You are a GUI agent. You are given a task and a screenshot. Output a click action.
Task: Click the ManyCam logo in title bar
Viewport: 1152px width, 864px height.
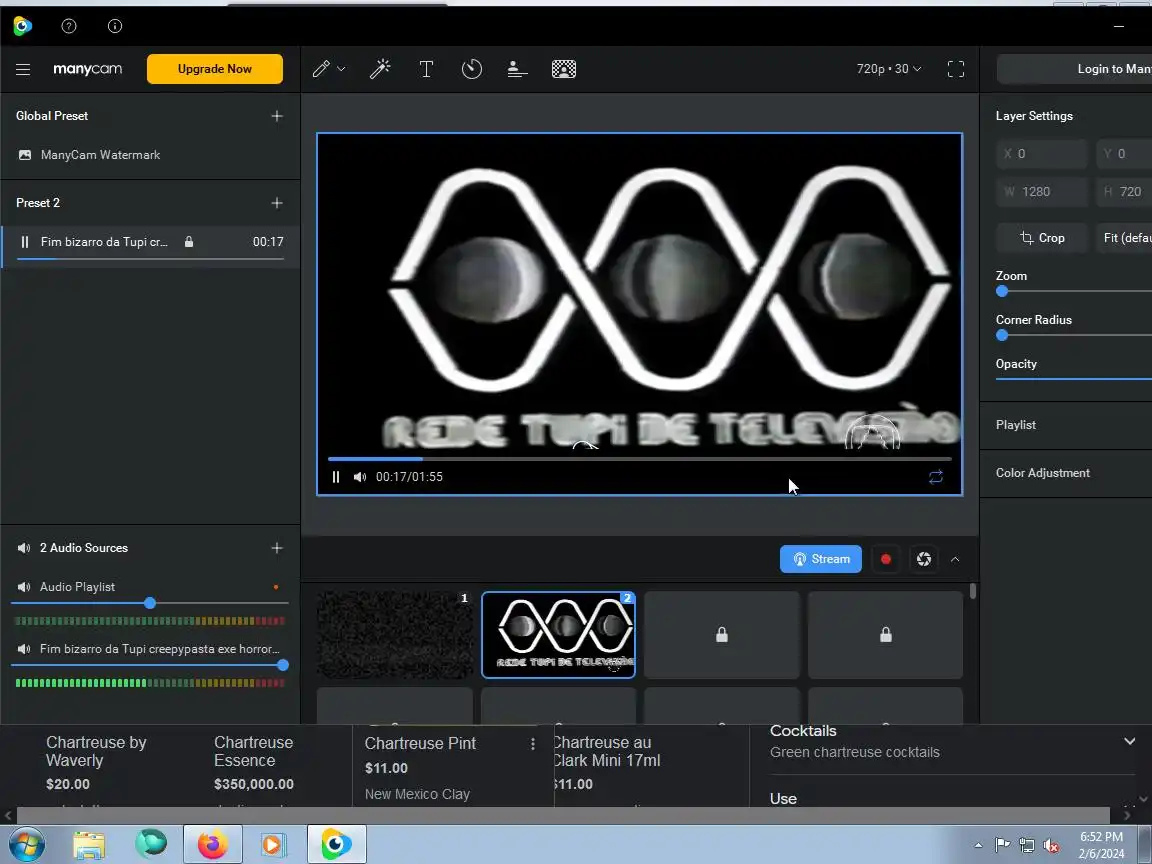tap(23, 26)
